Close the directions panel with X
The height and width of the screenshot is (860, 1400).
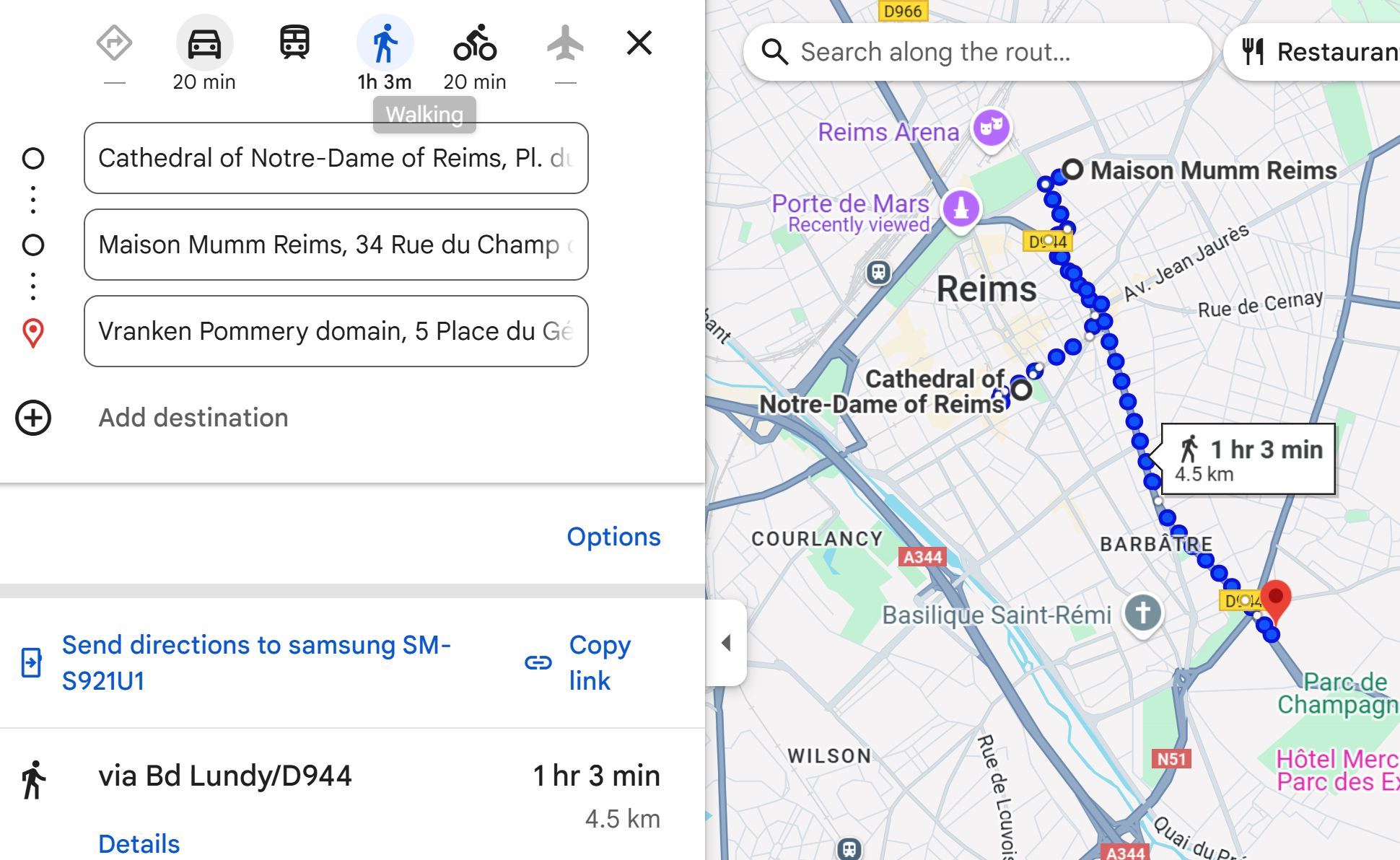pos(639,43)
